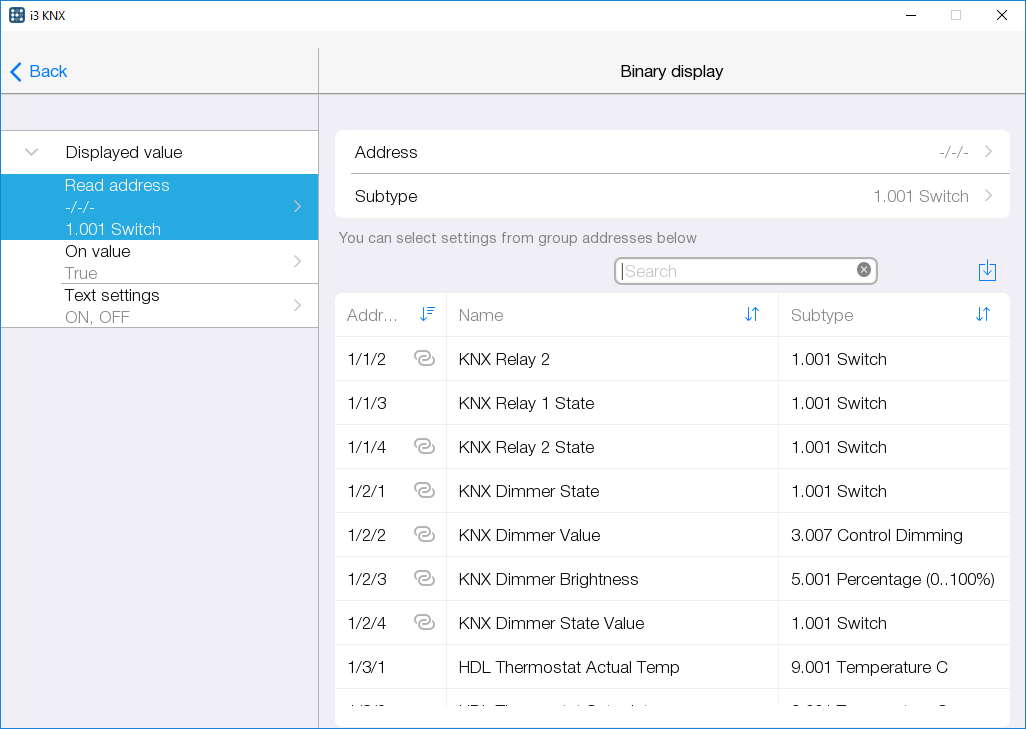Collapse the Displayed value section
Image resolution: width=1026 pixels, height=729 pixels.
tap(30, 152)
